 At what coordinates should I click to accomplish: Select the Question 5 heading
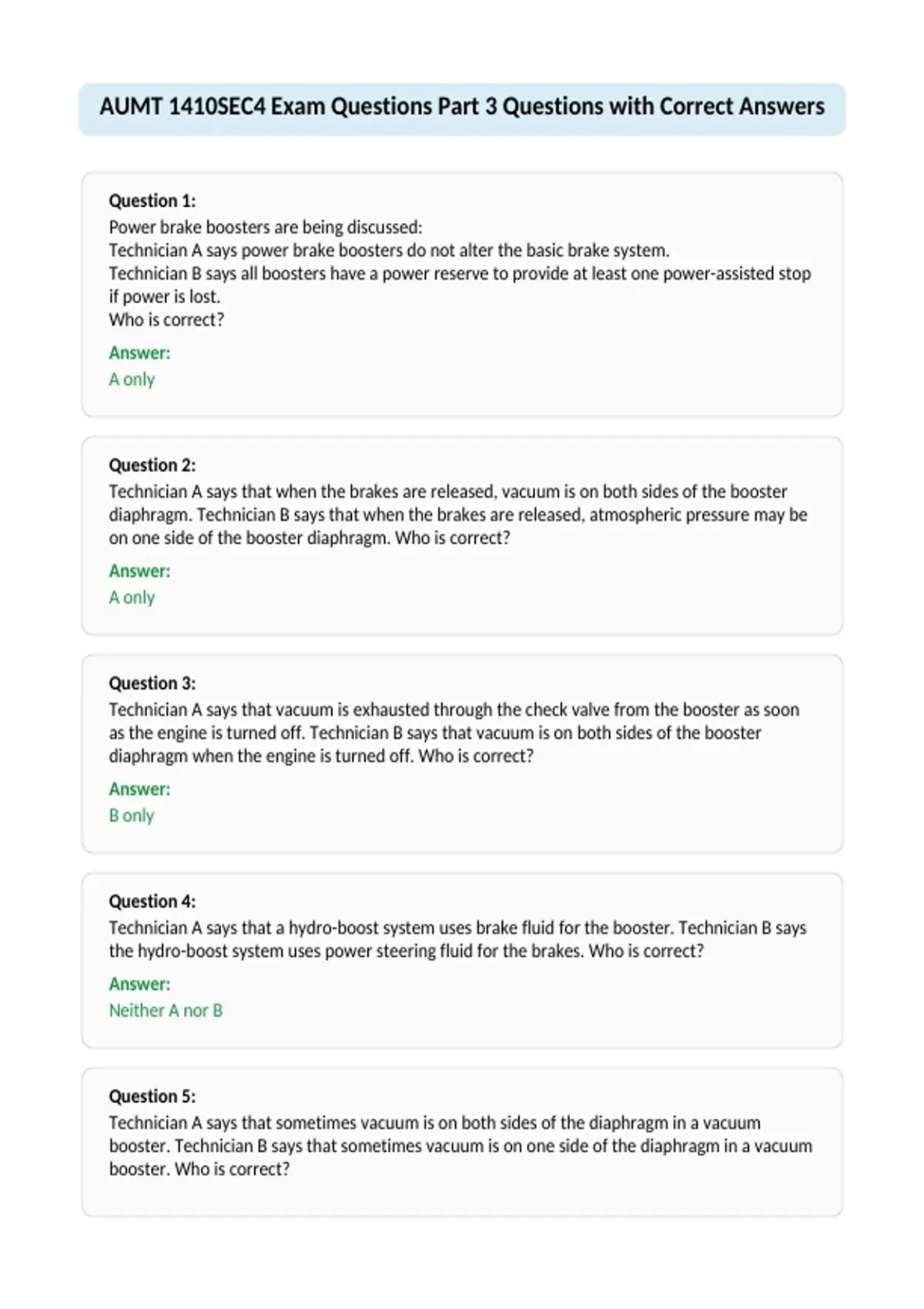click(152, 1096)
